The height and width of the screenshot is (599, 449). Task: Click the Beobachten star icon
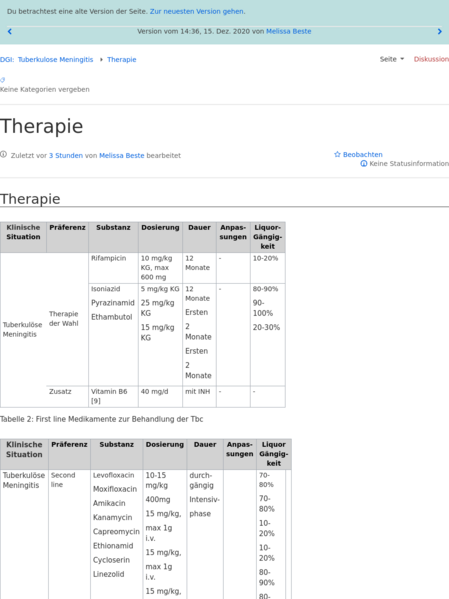[337, 154]
